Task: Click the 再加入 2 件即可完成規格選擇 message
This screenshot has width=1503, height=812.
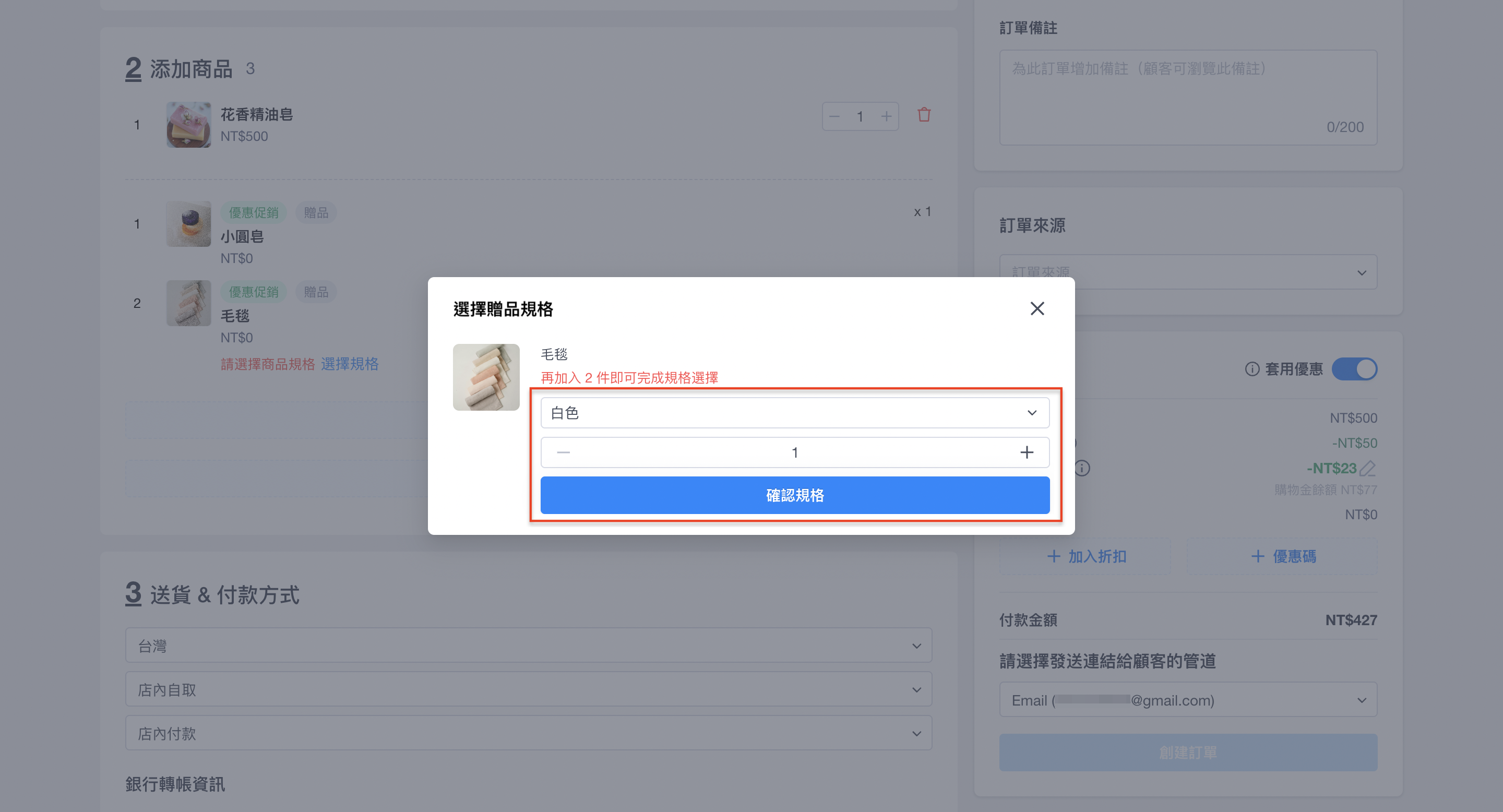Action: point(629,377)
